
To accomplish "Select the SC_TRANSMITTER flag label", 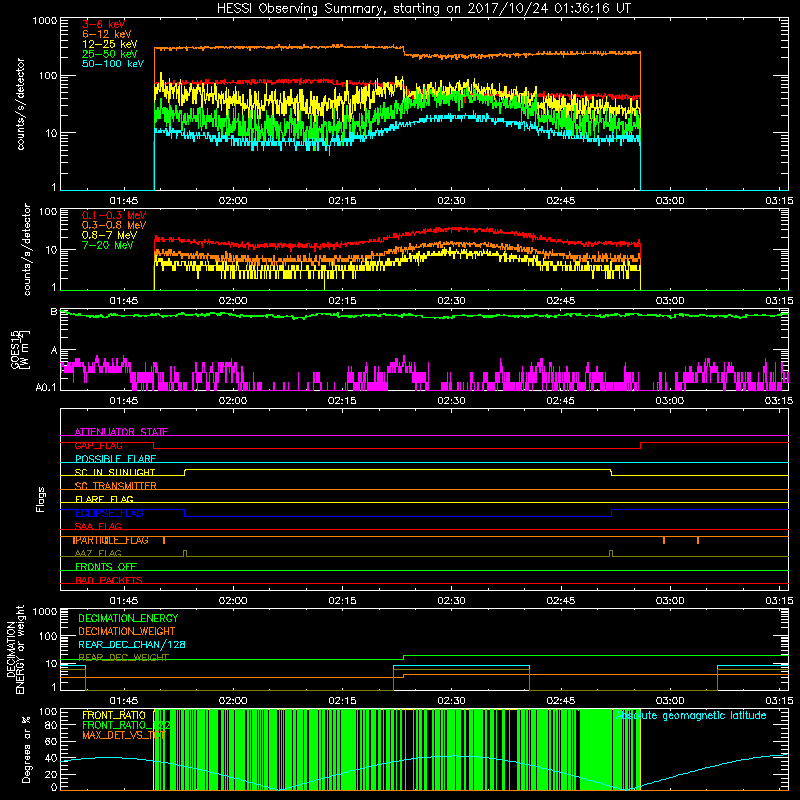I will point(115,486).
